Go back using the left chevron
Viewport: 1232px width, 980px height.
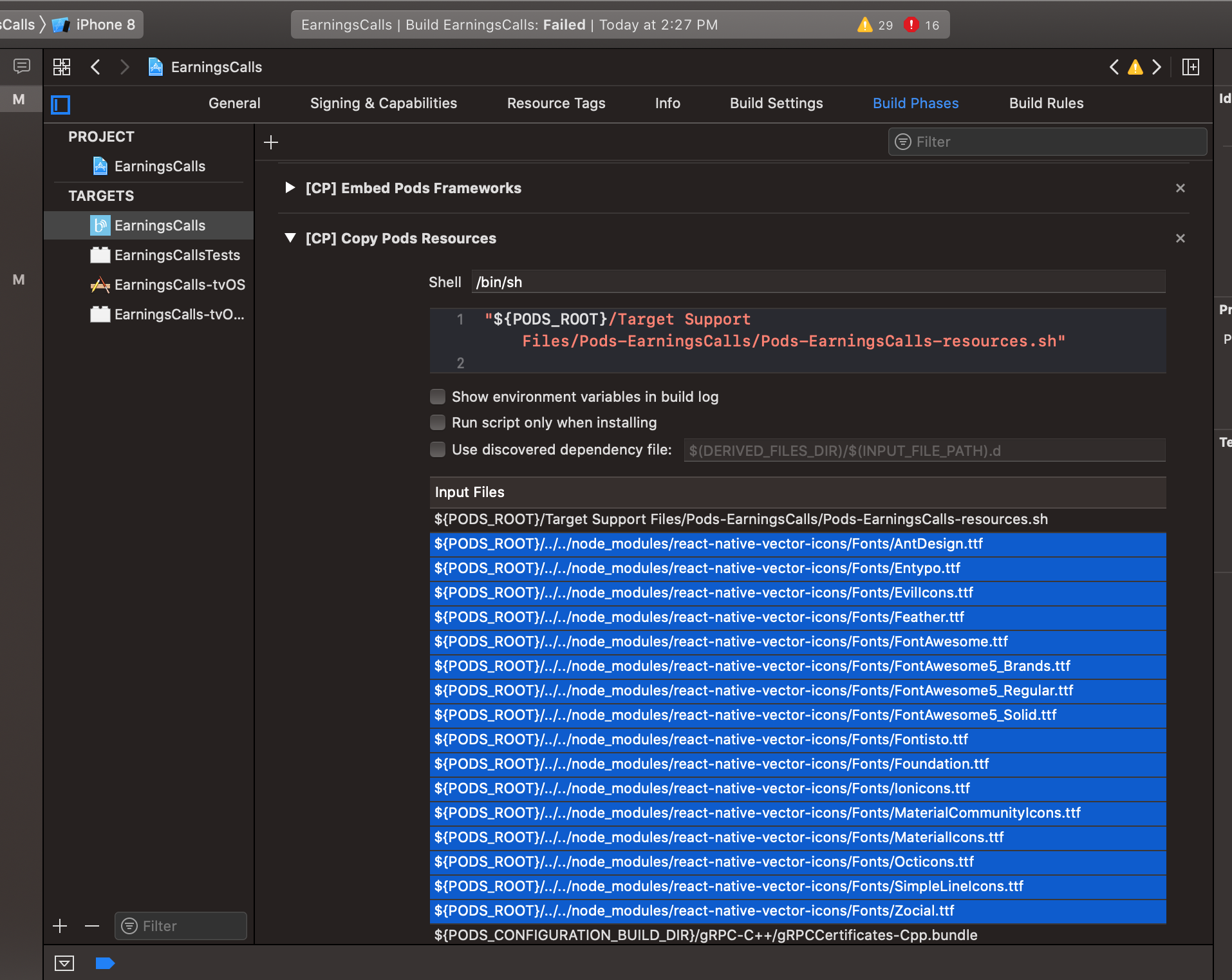click(95, 67)
